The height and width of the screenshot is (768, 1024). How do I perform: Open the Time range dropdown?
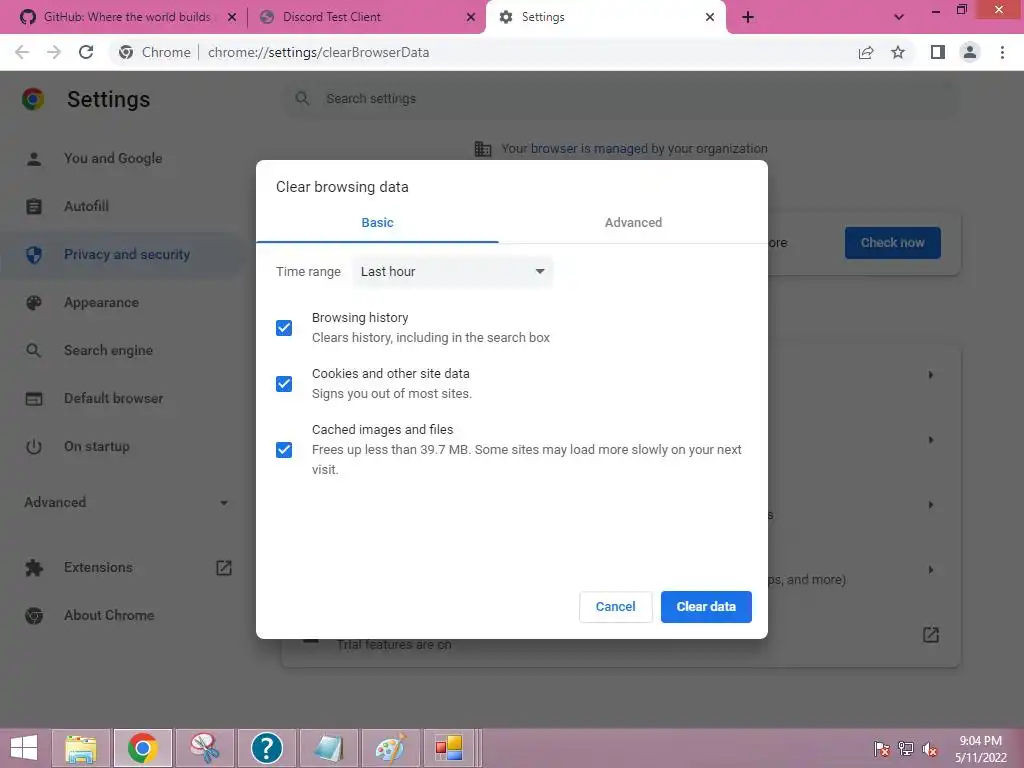click(x=452, y=272)
